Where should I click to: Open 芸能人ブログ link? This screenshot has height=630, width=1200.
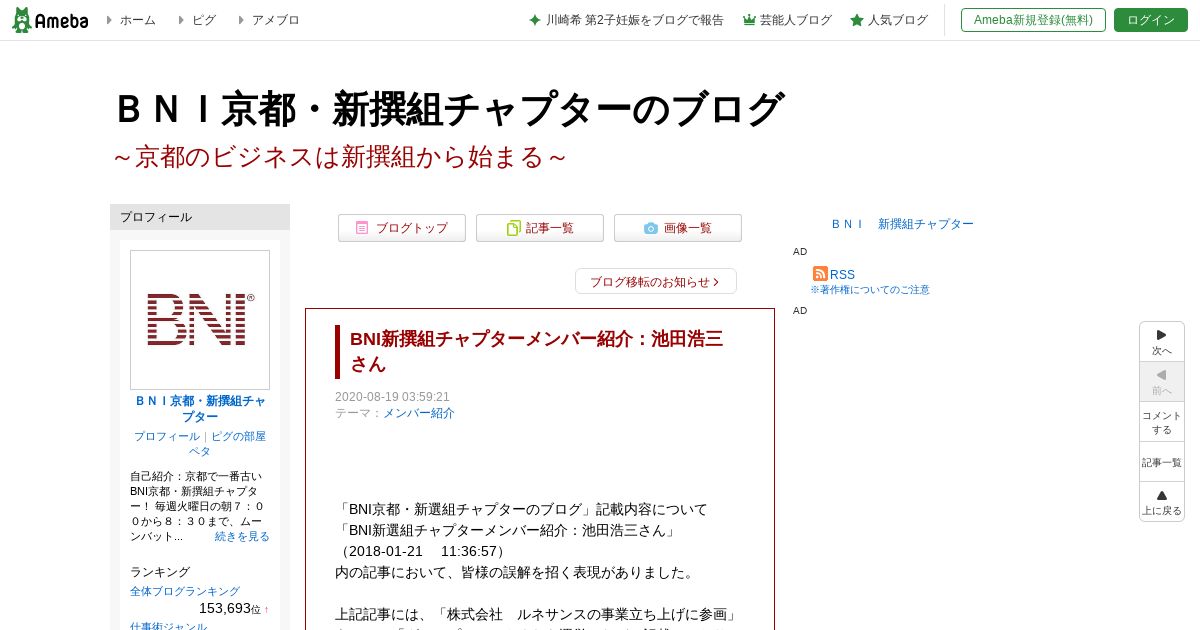795,20
